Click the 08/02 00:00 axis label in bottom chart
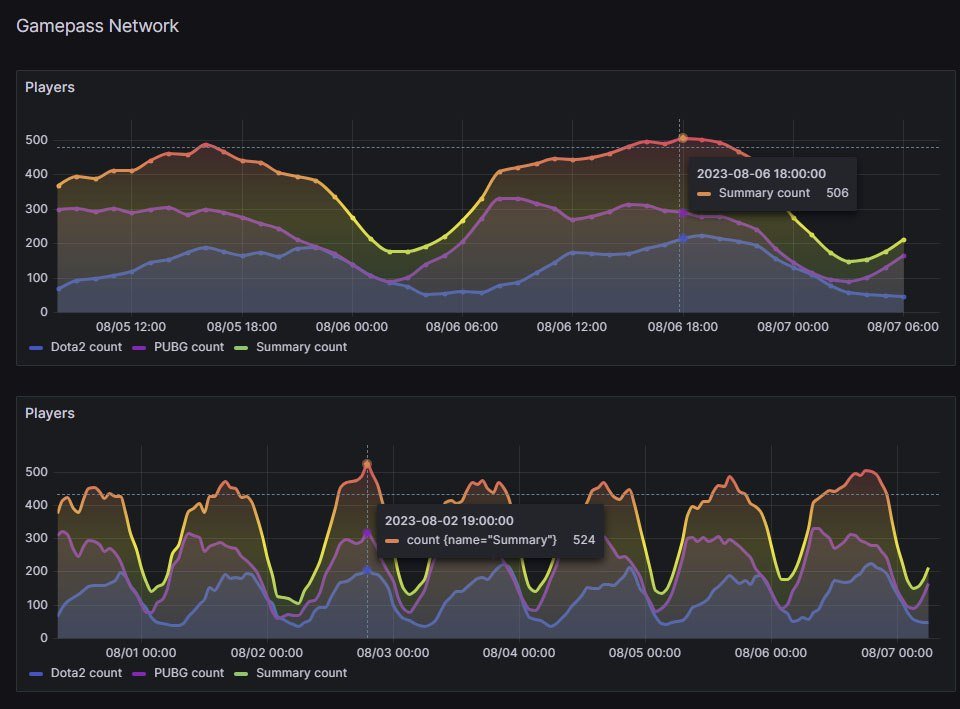The width and height of the screenshot is (960, 709). click(267, 653)
